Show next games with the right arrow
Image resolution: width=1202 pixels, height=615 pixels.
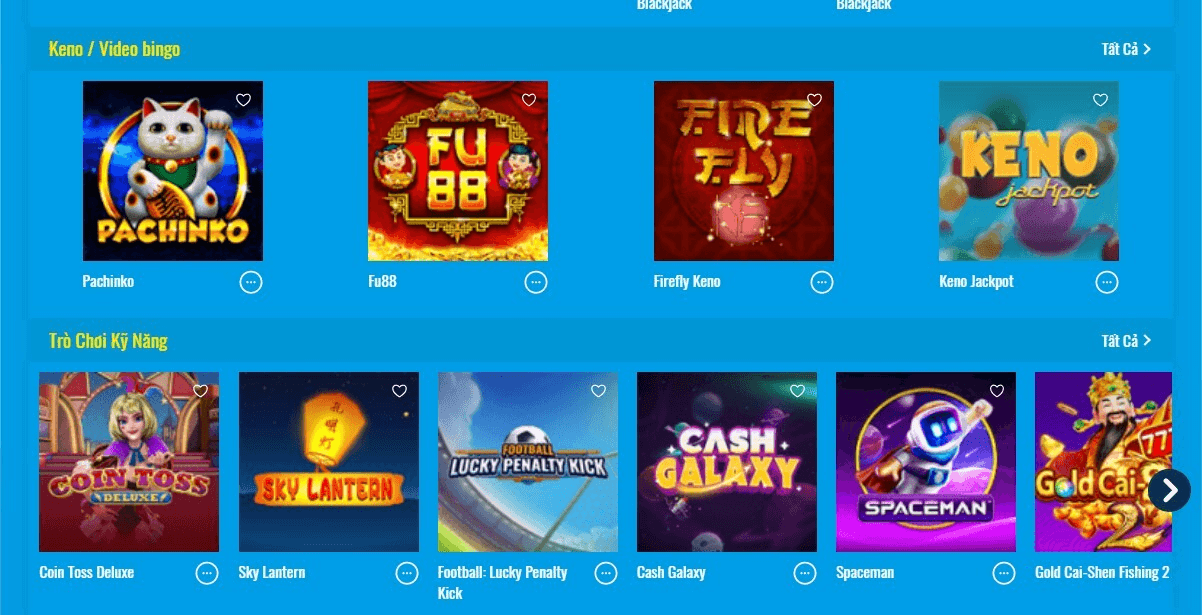tap(1169, 490)
